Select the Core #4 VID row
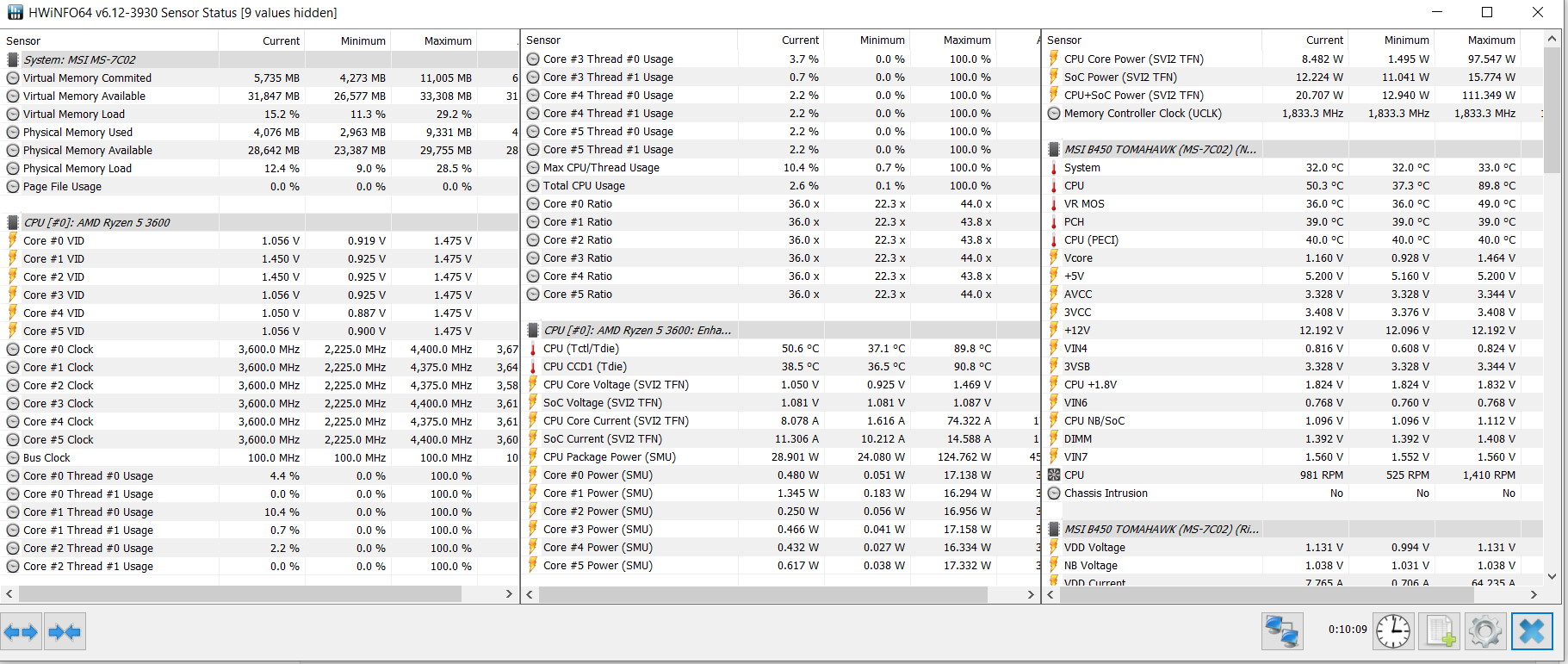The height and width of the screenshot is (664, 1568). (260, 313)
